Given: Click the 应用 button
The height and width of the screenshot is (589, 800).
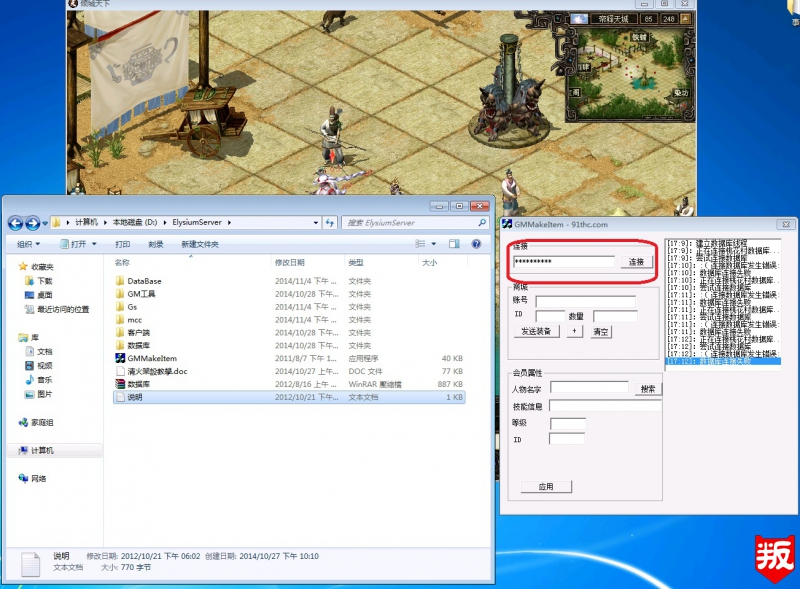Looking at the screenshot, I should (x=546, y=486).
